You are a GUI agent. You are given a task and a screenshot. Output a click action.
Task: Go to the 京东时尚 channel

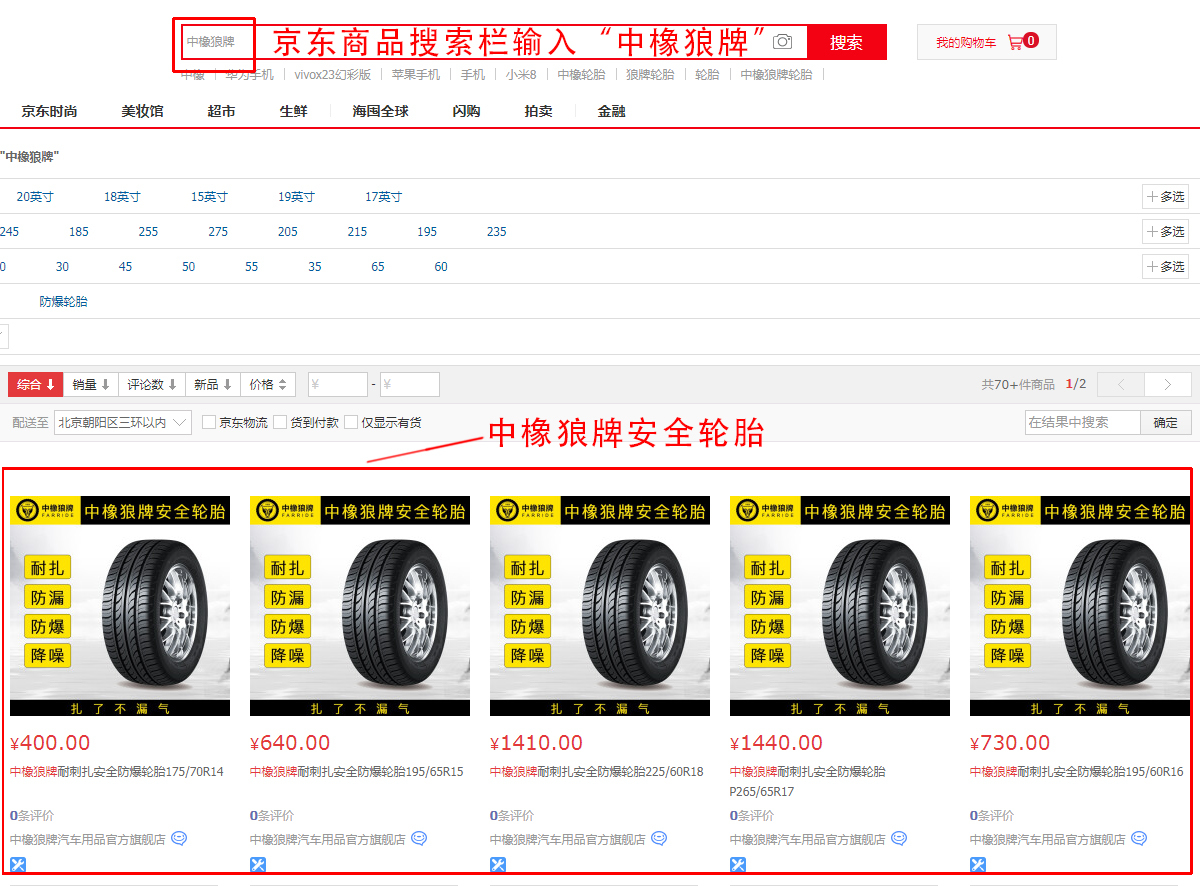coord(50,111)
